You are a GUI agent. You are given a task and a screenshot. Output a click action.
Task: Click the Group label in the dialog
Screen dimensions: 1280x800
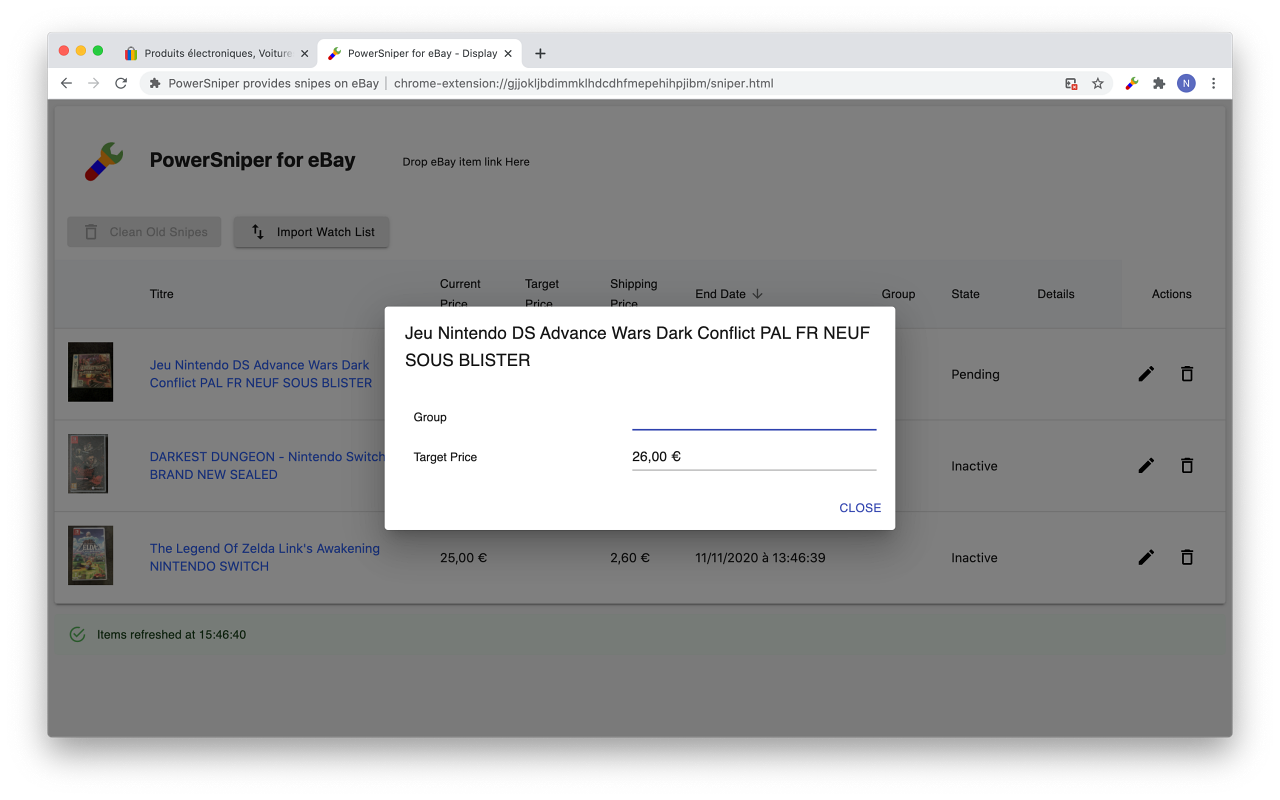click(430, 417)
